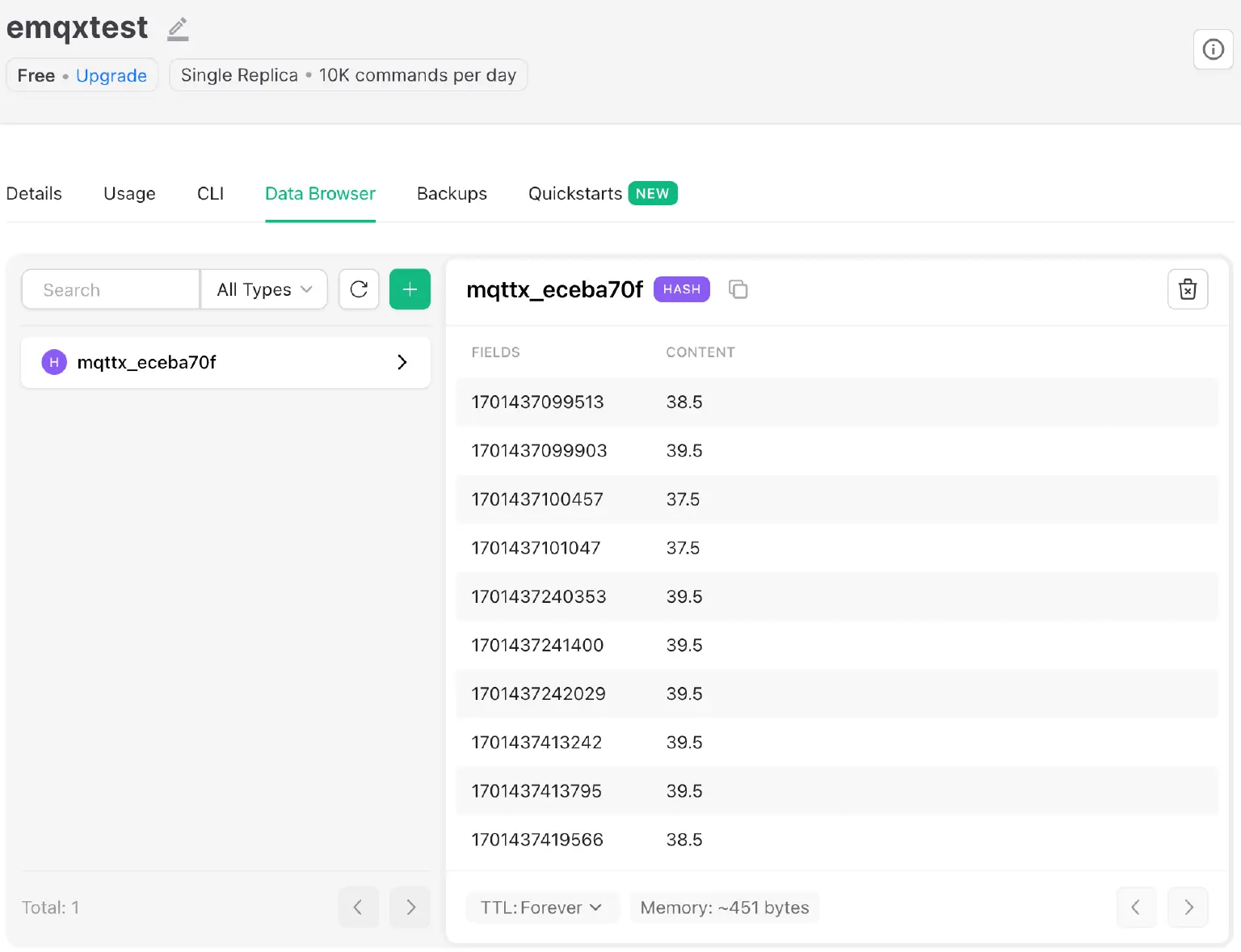Screen dimensions: 1241x952
Task: Add a new key with the green plus icon
Action: (410, 289)
